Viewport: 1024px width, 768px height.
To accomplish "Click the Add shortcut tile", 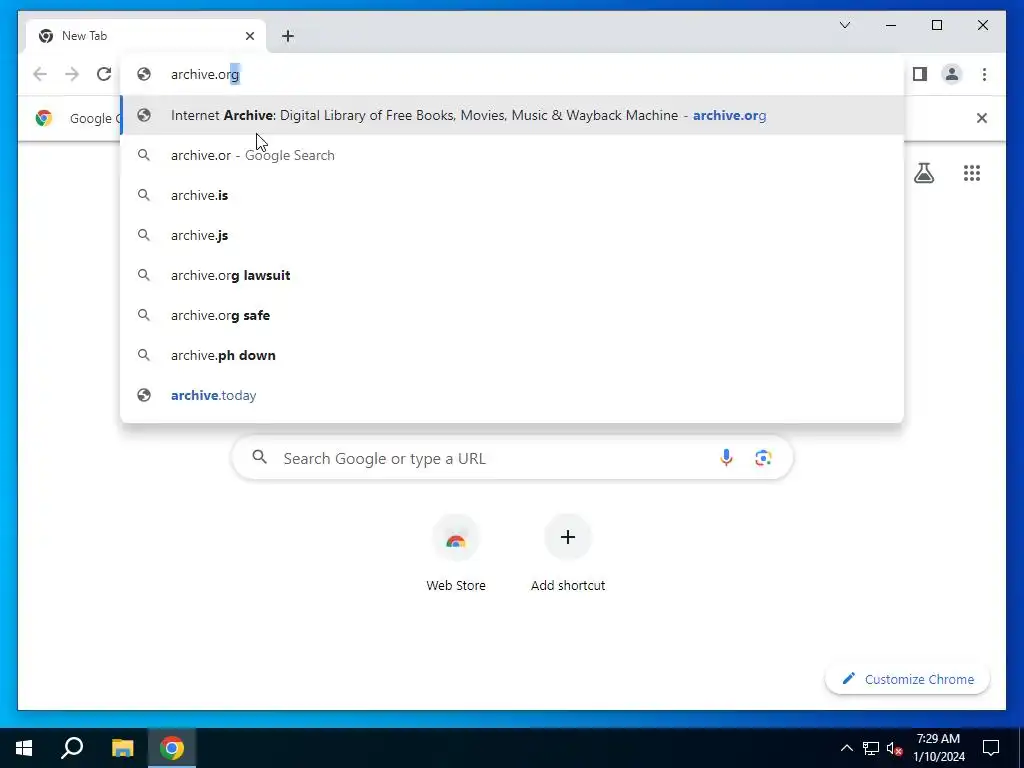I will tap(568, 553).
